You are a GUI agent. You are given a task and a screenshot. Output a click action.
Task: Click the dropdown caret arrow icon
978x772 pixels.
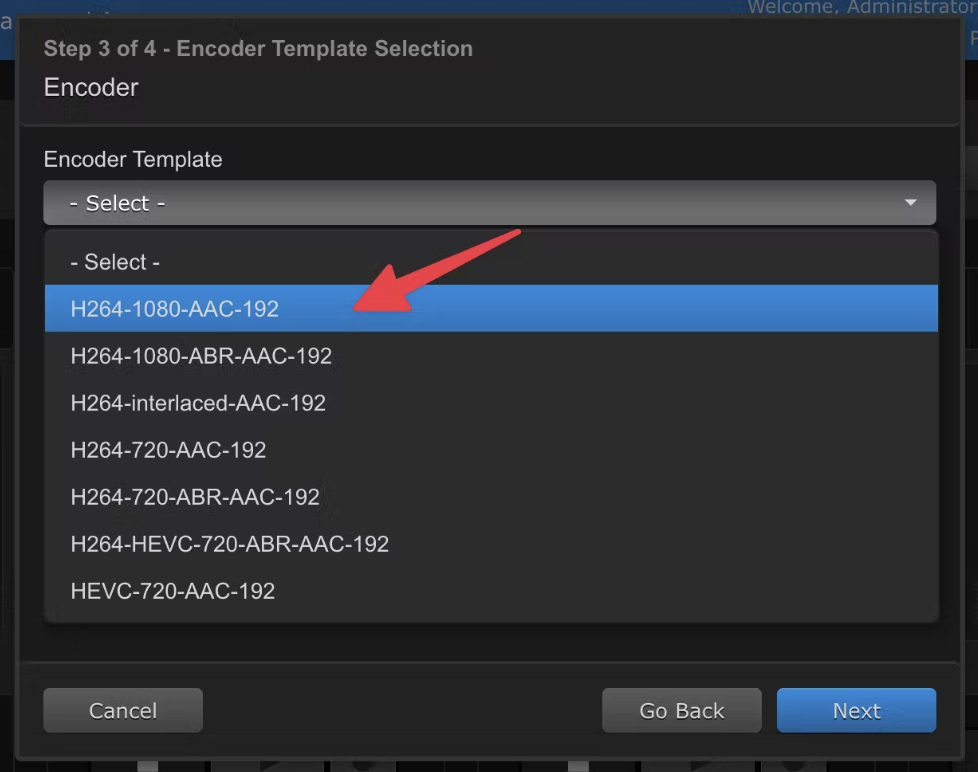click(x=911, y=203)
